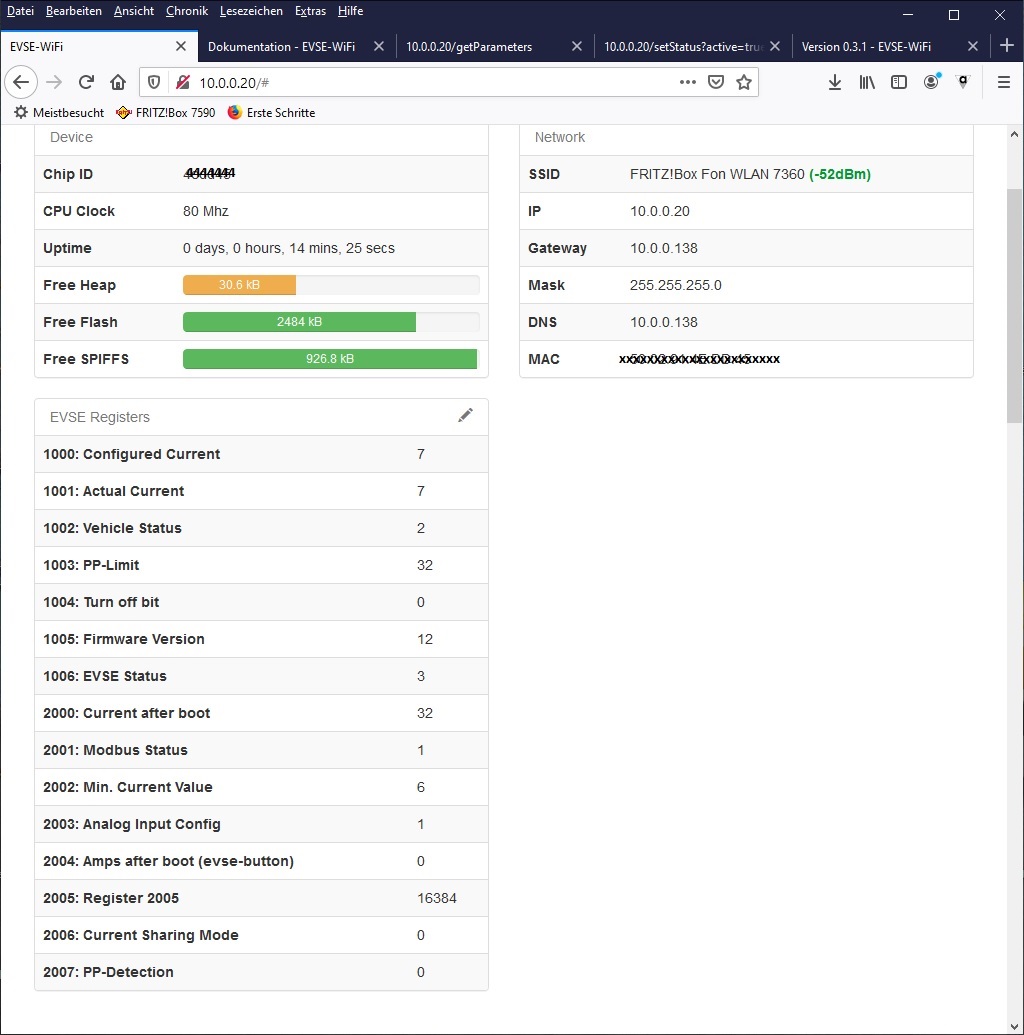Reload the page with the refresh icon
The image size is (1024, 1035).
[87, 83]
